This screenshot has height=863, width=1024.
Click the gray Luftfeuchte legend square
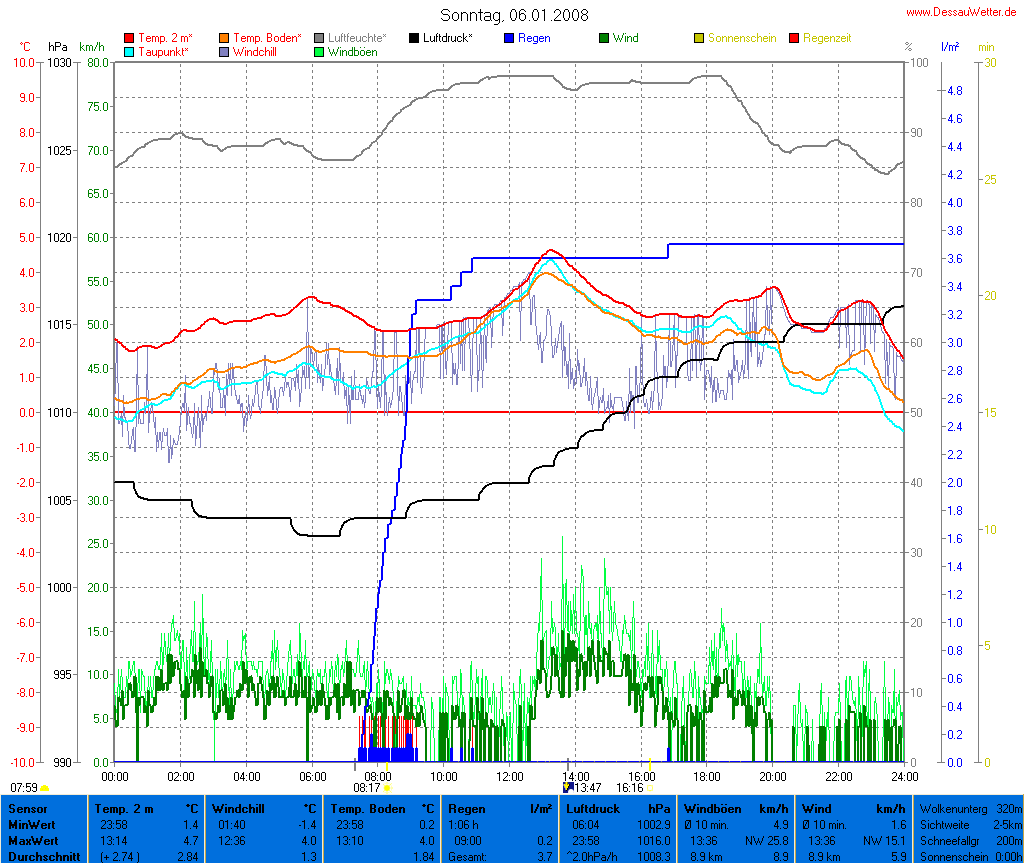[320, 38]
